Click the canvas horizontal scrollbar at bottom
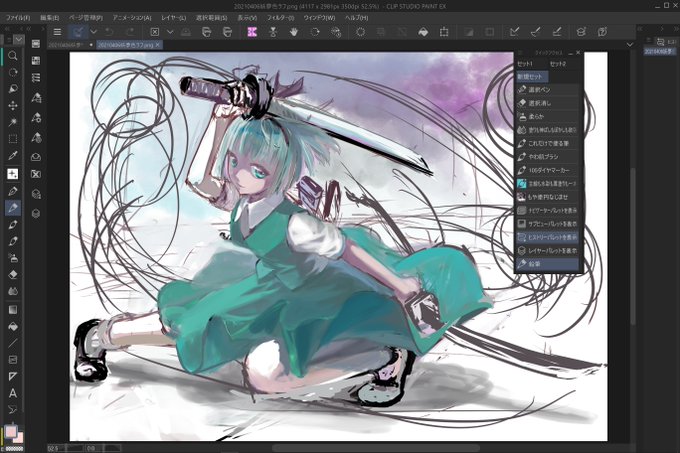This screenshot has height=453, width=680. coord(376,448)
